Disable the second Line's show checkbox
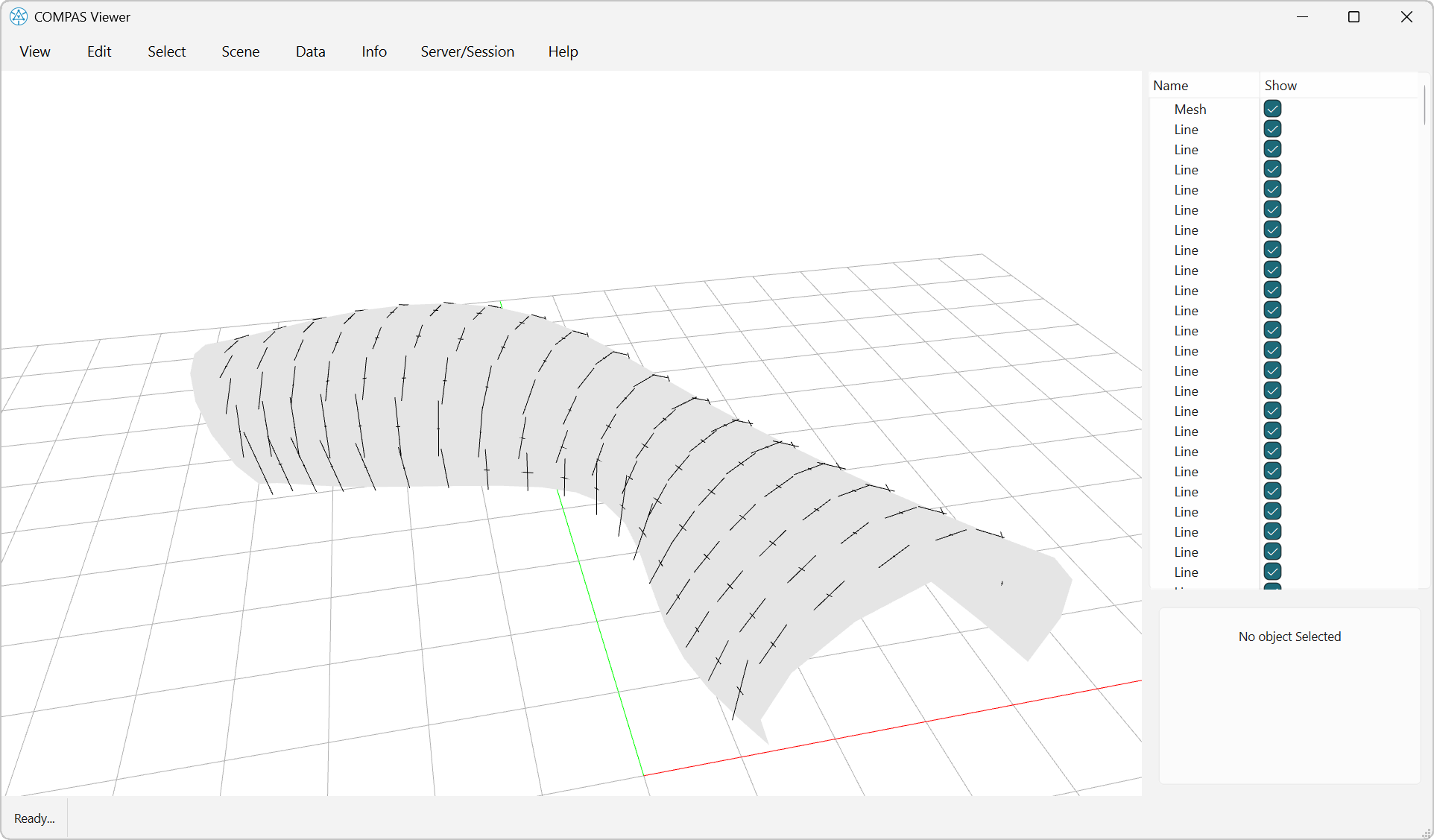The width and height of the screenshot is (1434, 840). (1272, 148)
